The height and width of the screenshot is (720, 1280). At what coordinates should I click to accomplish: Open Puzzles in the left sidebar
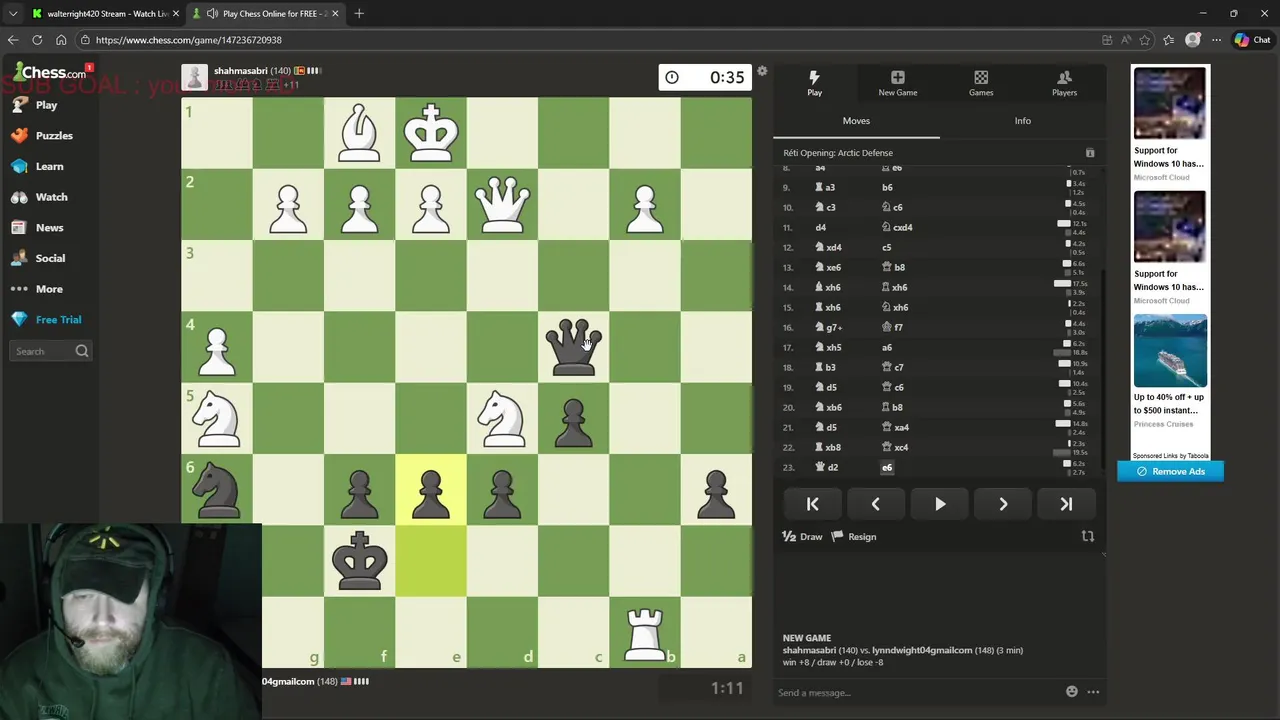click(54, 136)
